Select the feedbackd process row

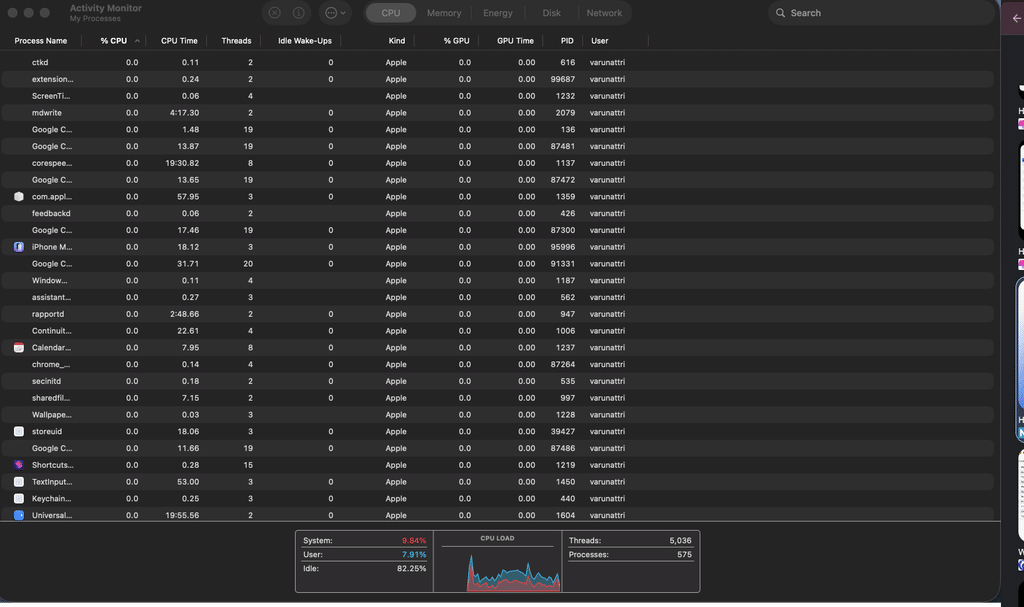coord(498,213)
